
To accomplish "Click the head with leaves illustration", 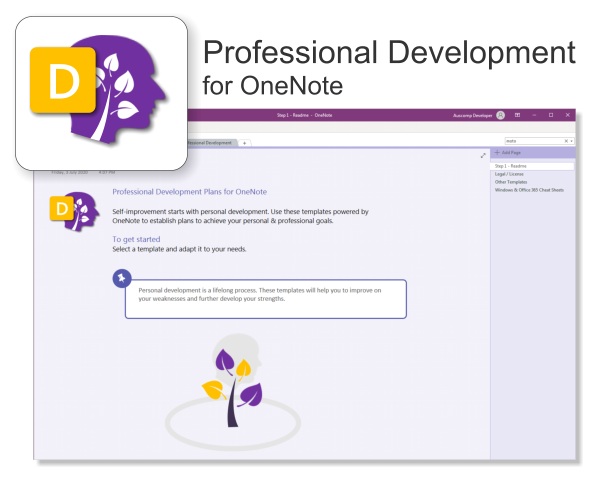I will (x=233, y=390).
